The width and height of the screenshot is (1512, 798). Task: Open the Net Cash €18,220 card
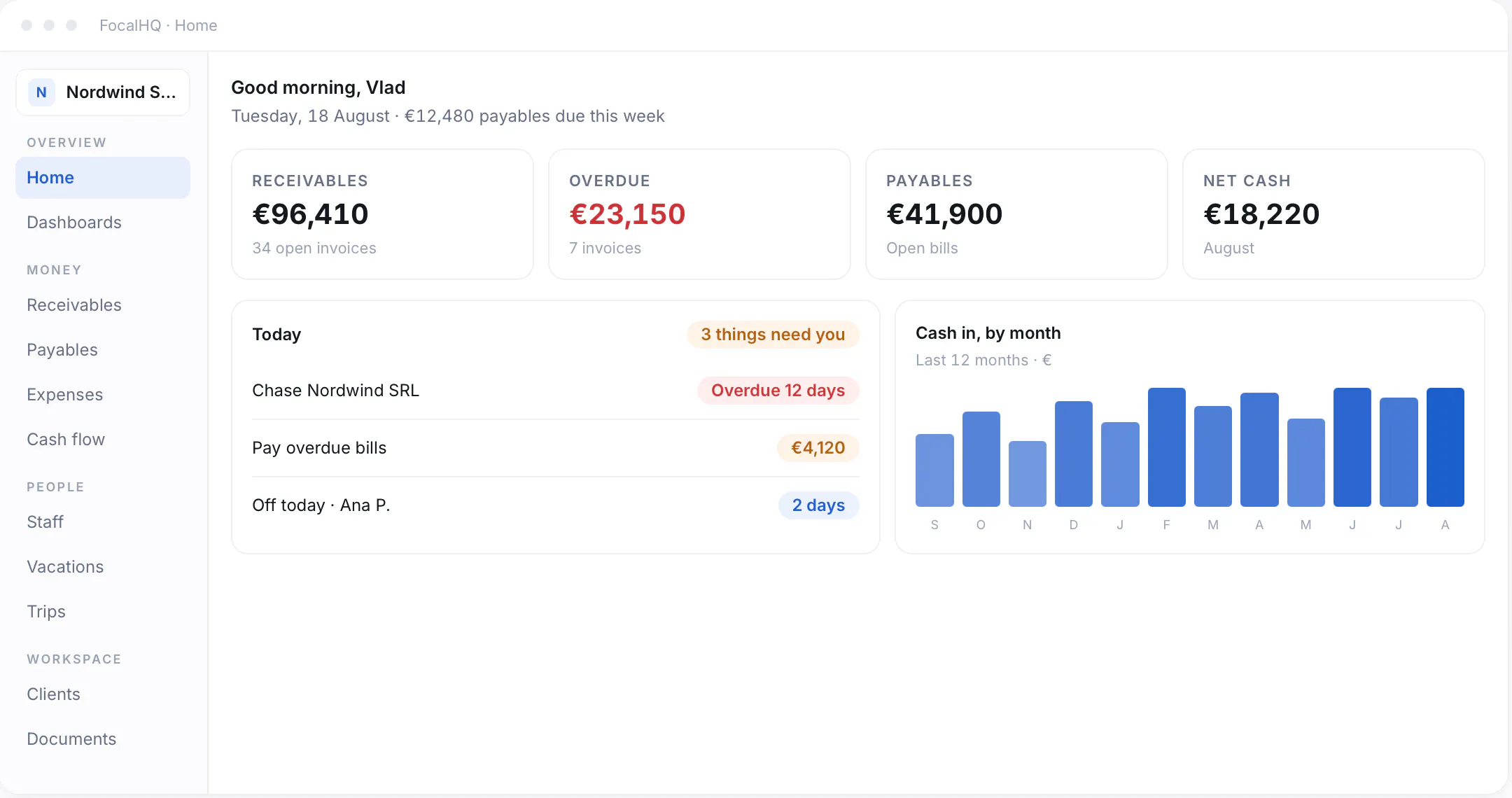tap(1333, 214)
